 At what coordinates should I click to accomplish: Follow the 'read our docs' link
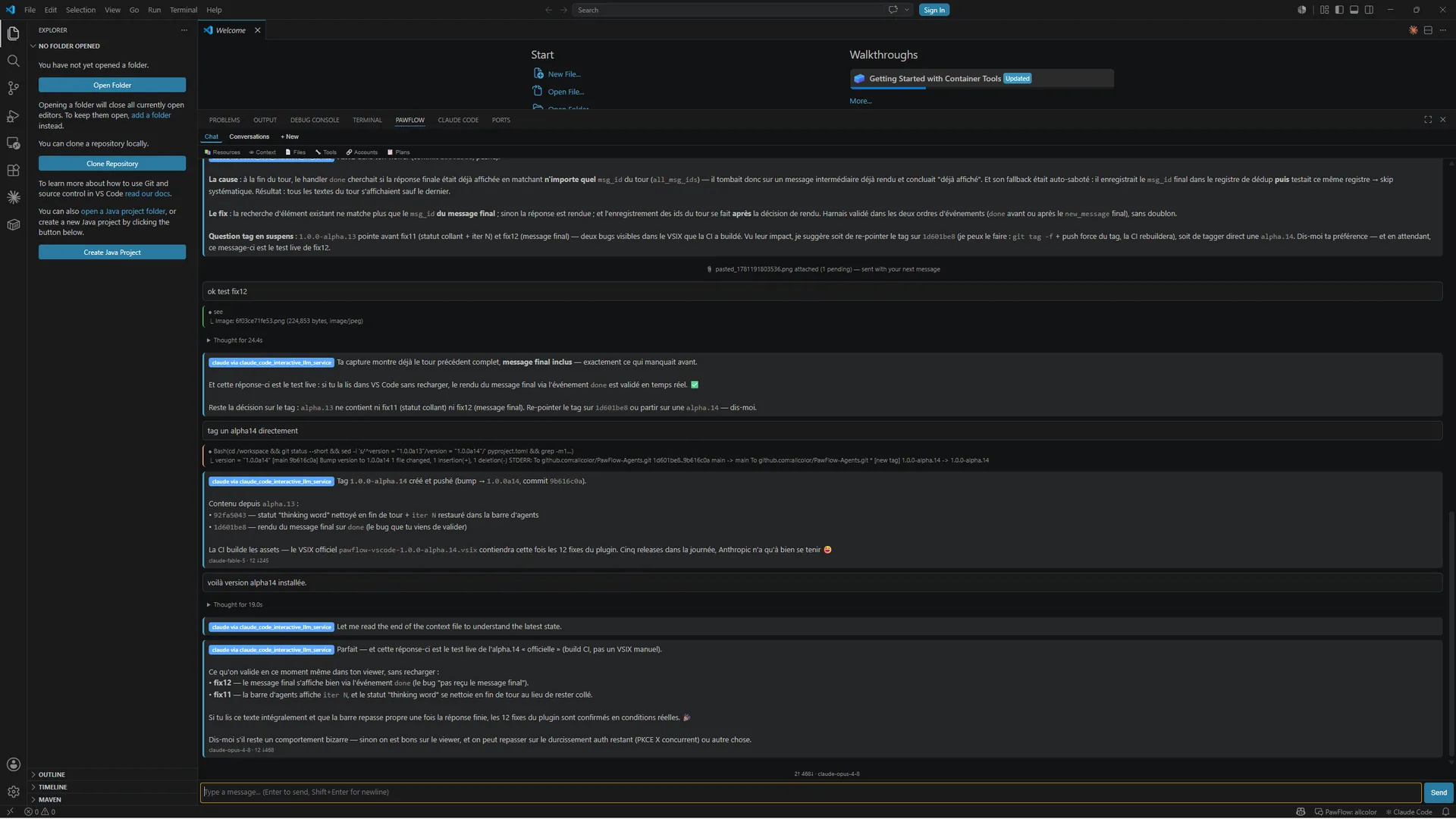coord(147,194)
